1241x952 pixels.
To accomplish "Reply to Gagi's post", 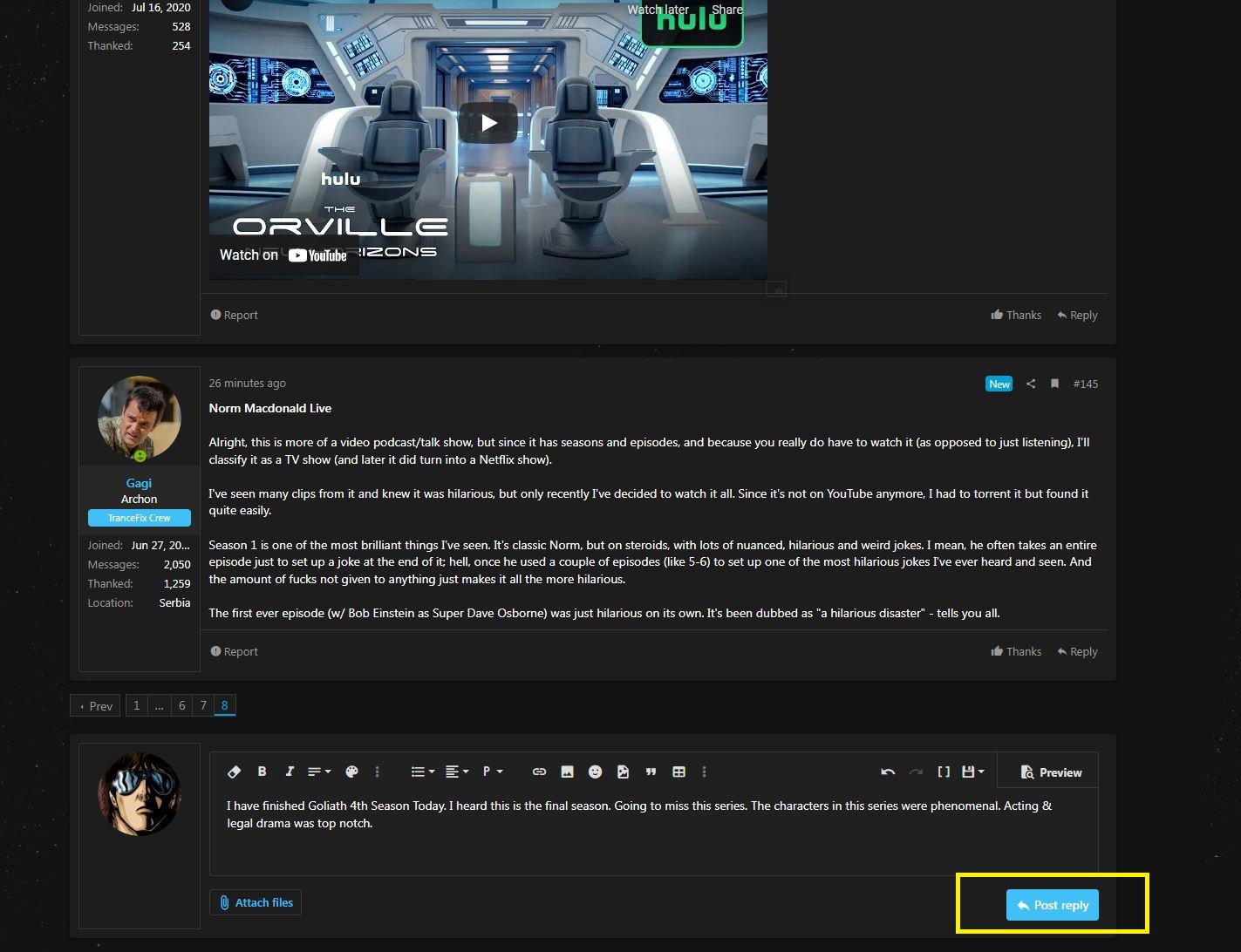I will 1077,651.
